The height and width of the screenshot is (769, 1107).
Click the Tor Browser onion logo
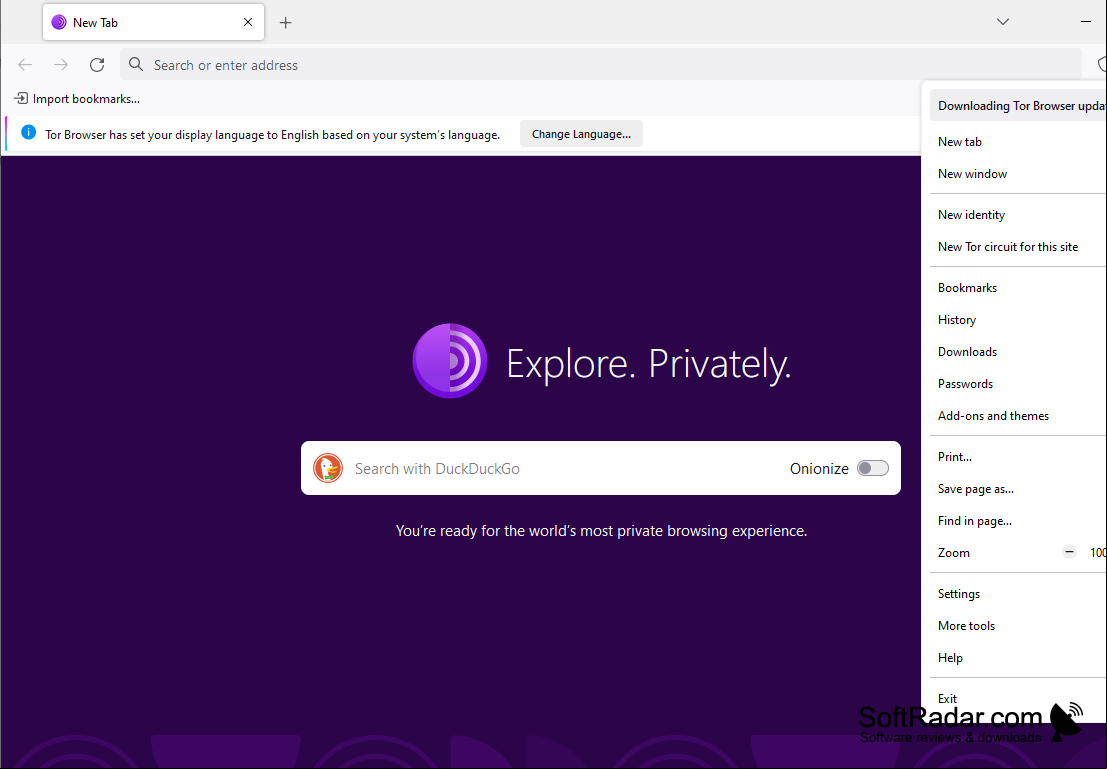(x=450, y=361)
